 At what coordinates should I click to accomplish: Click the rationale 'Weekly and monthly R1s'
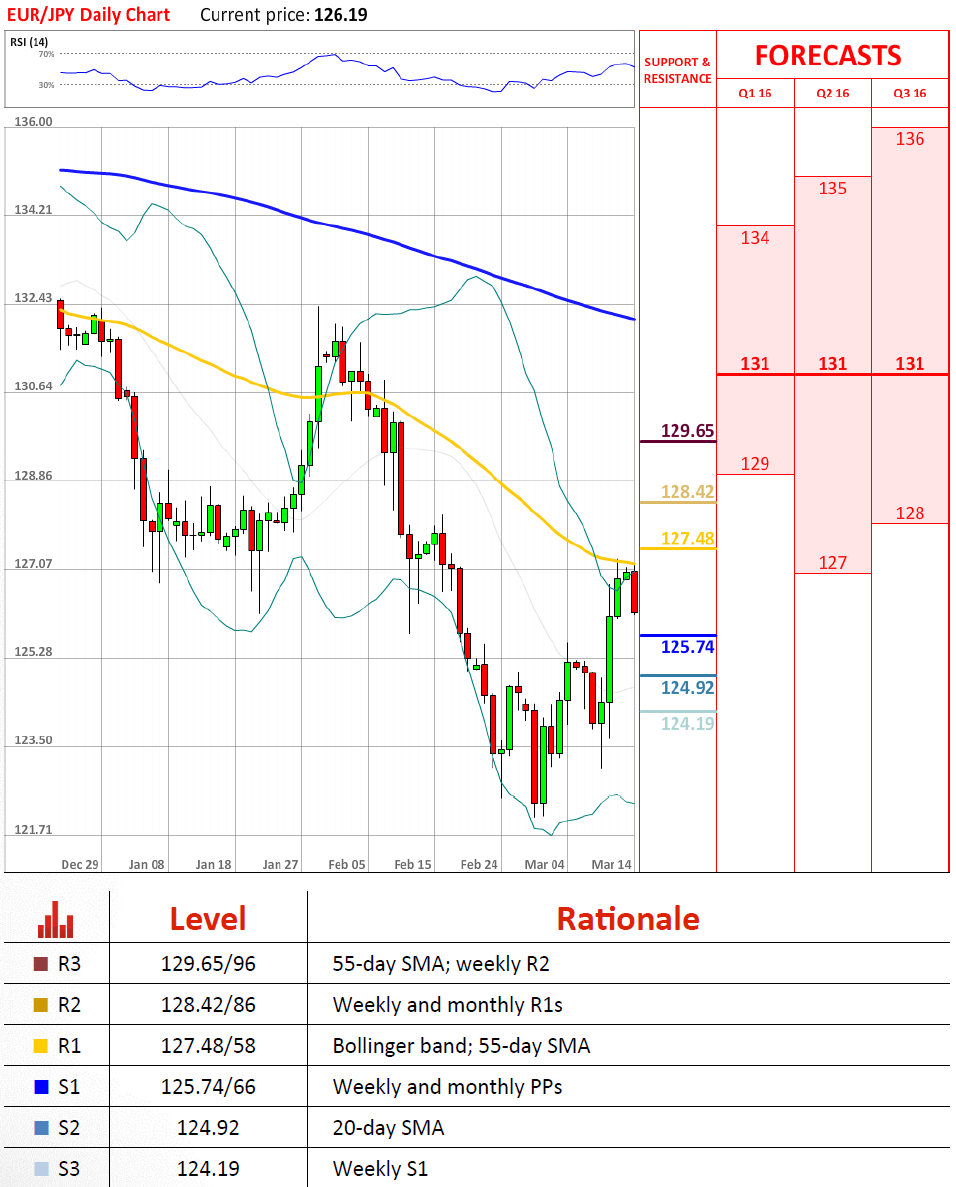448,1005
